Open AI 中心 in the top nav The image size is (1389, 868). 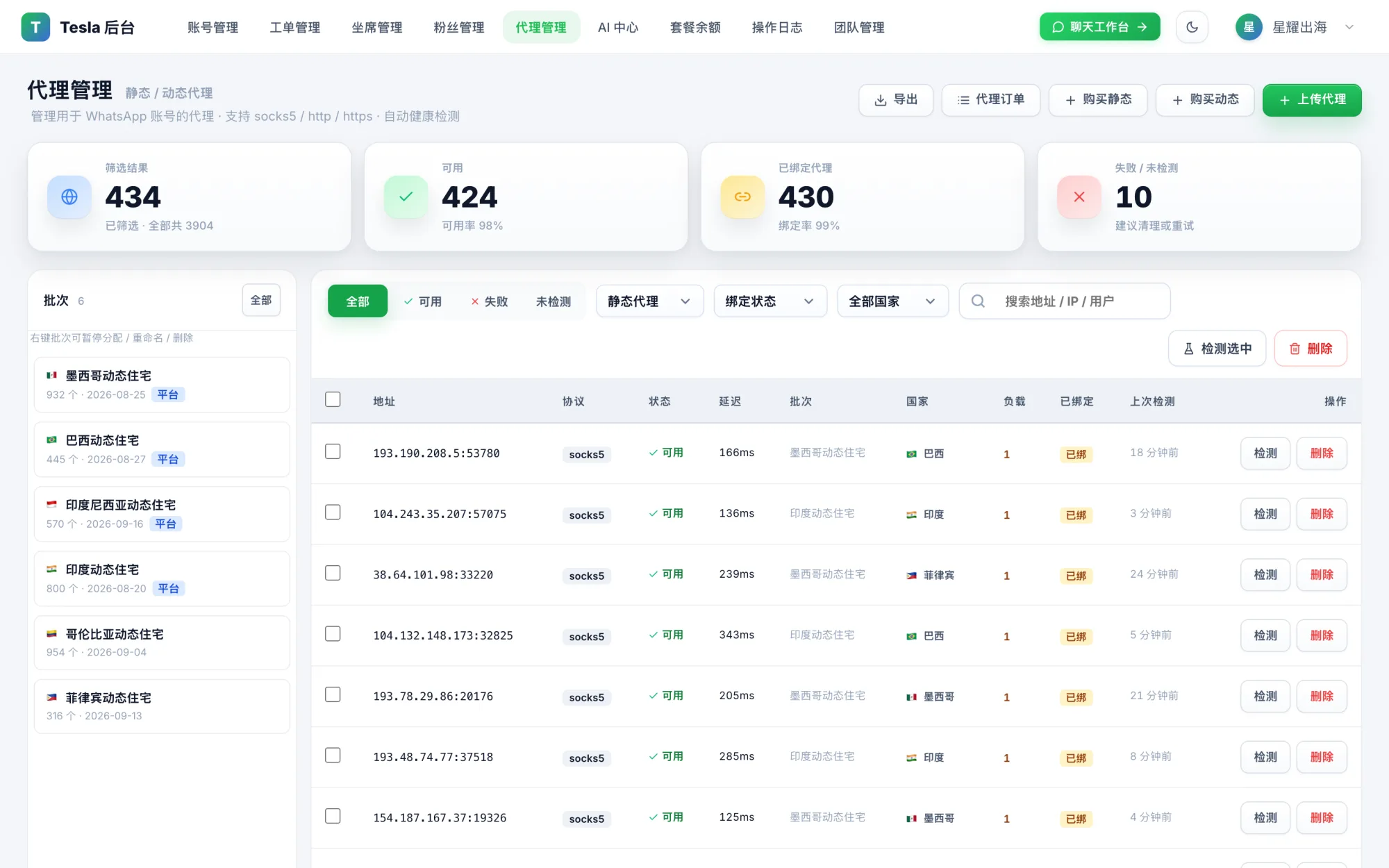coord(618,27)
